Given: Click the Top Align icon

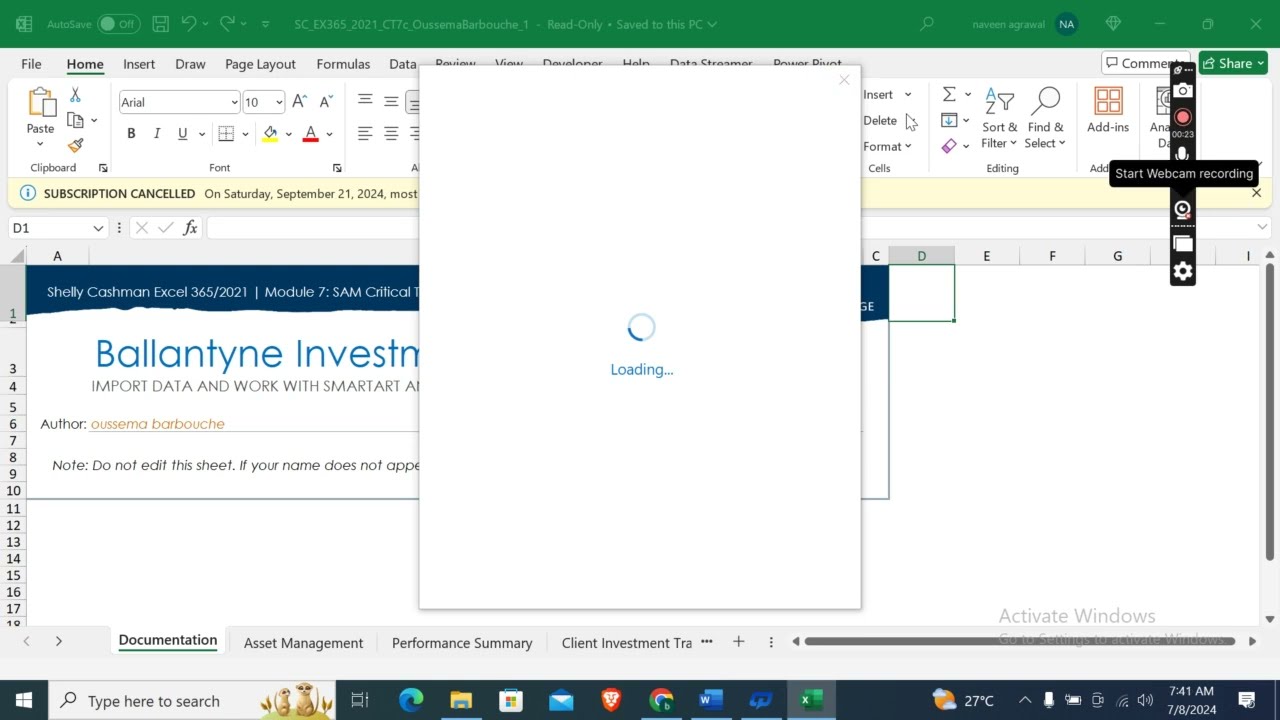Looking at the screenshot, I should click(365, 100).
